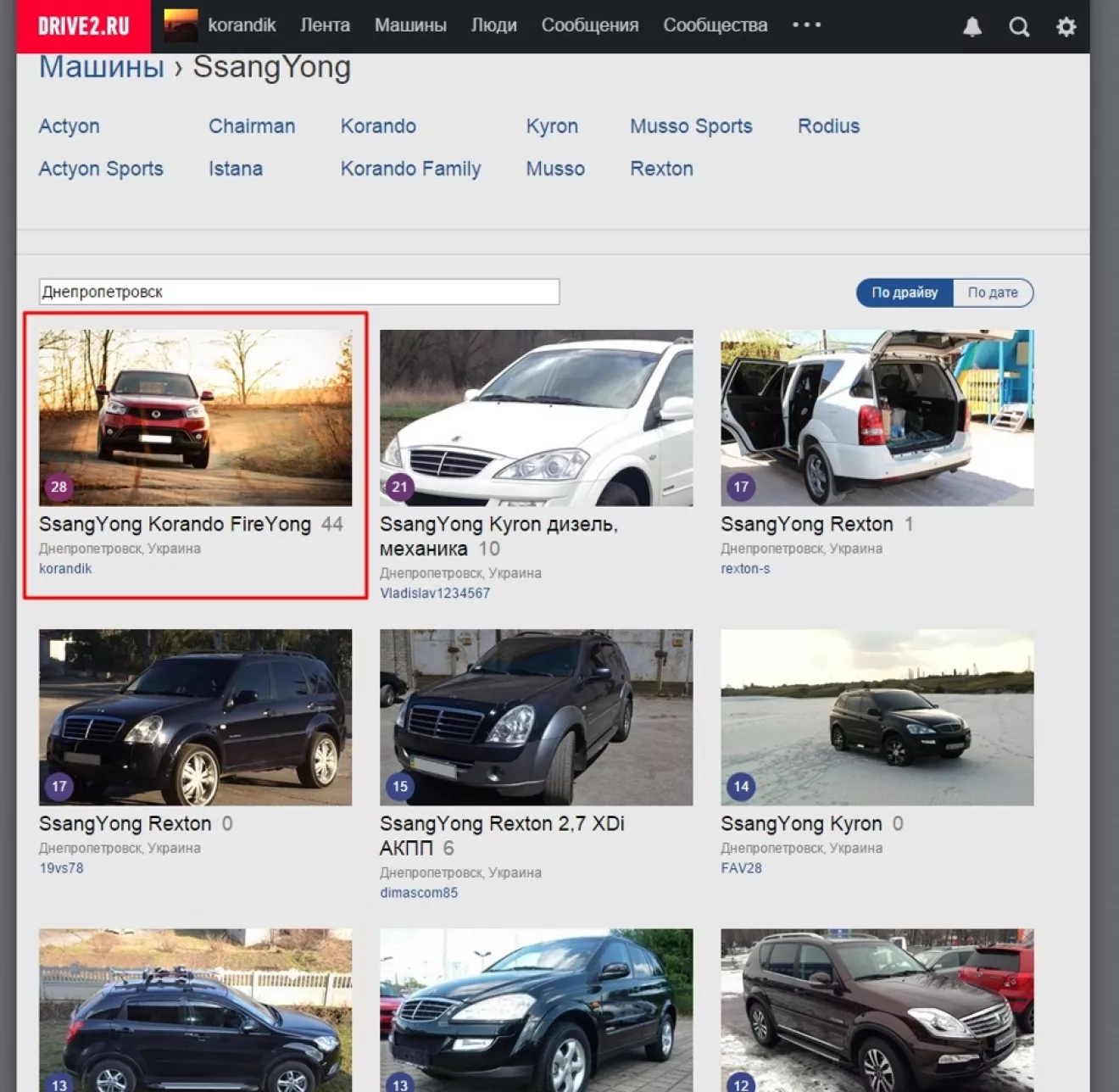Viewport: 1119px width, 1092px height.
Task: Open the Rodius model link
Action: tap(828, 126)
